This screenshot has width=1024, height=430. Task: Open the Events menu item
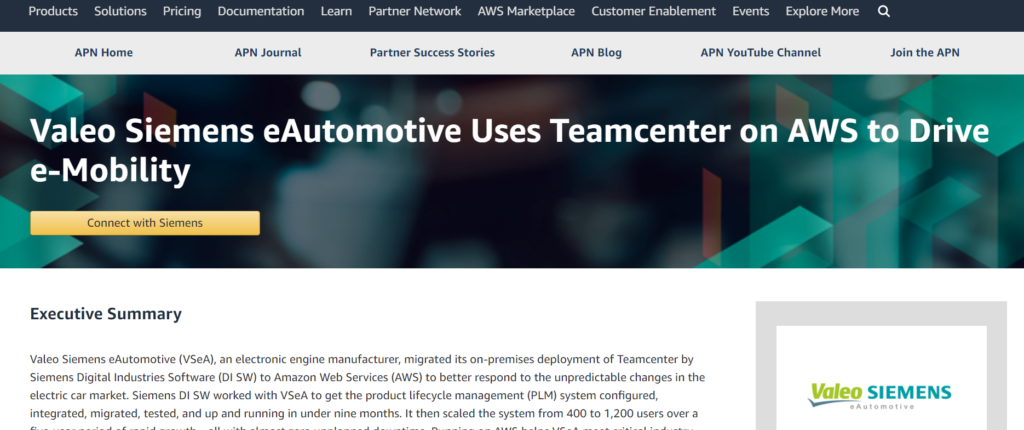[x=750, y=11]
